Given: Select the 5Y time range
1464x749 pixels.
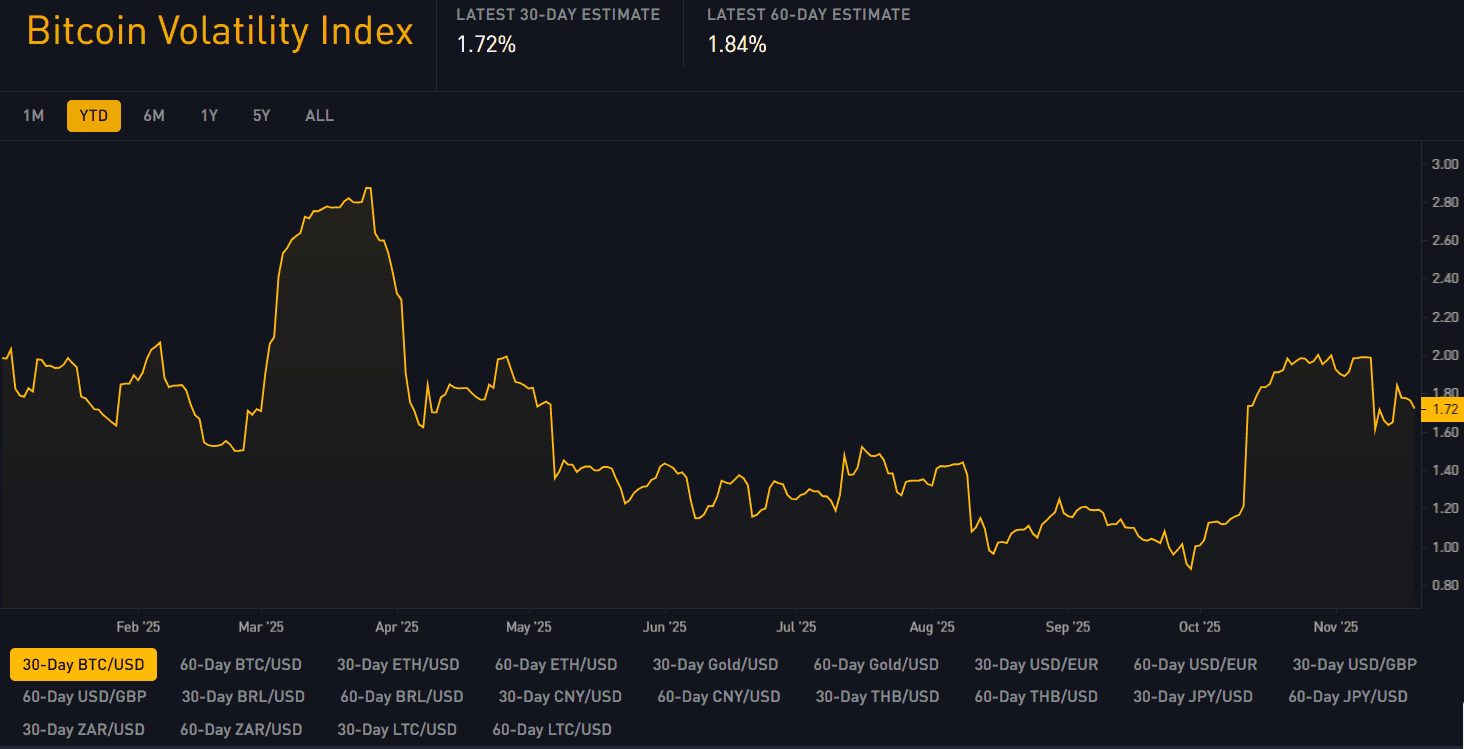Looking at the screenshot, I should pyautogui.click(x=261, y=115).
